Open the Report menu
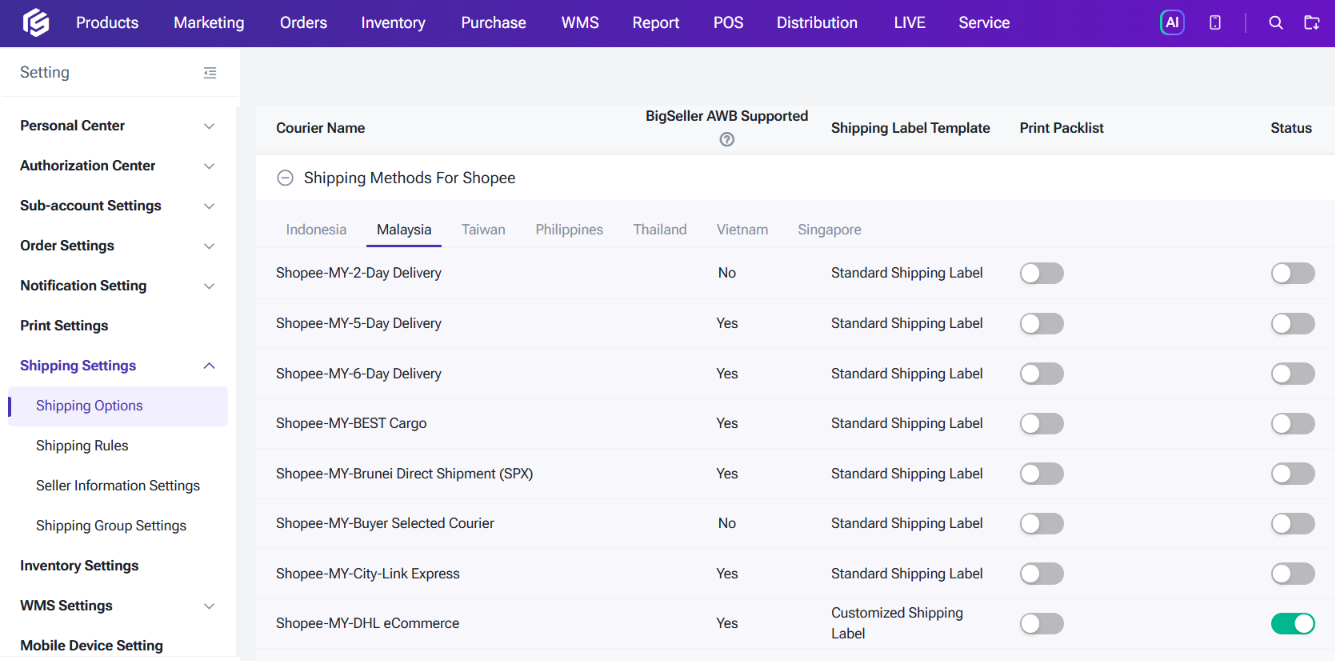 (x=656, y=22)
